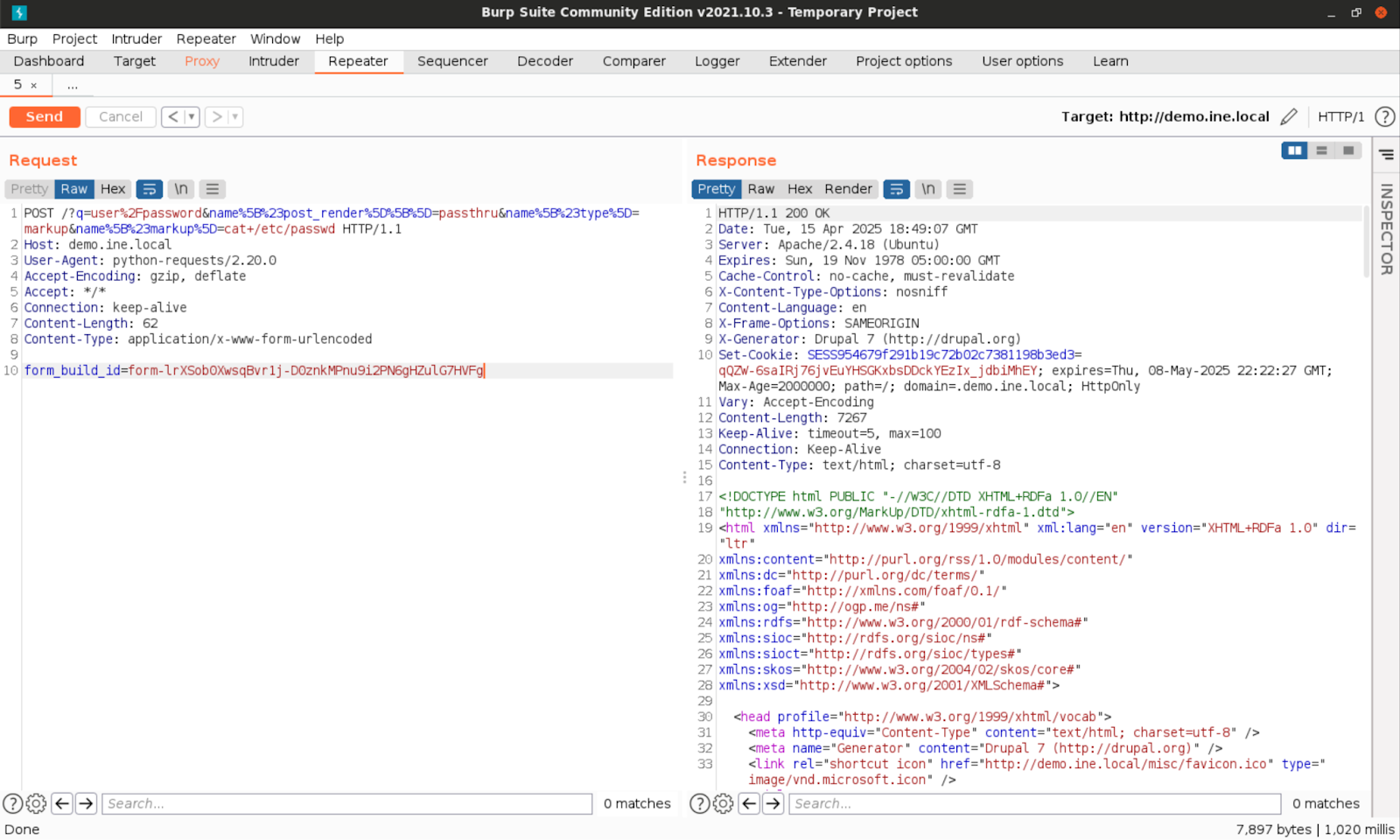The image size is (1400, 840).
Task: Toggle the HTTP/1 protocol selector
Action: (x=1340, y=116)
